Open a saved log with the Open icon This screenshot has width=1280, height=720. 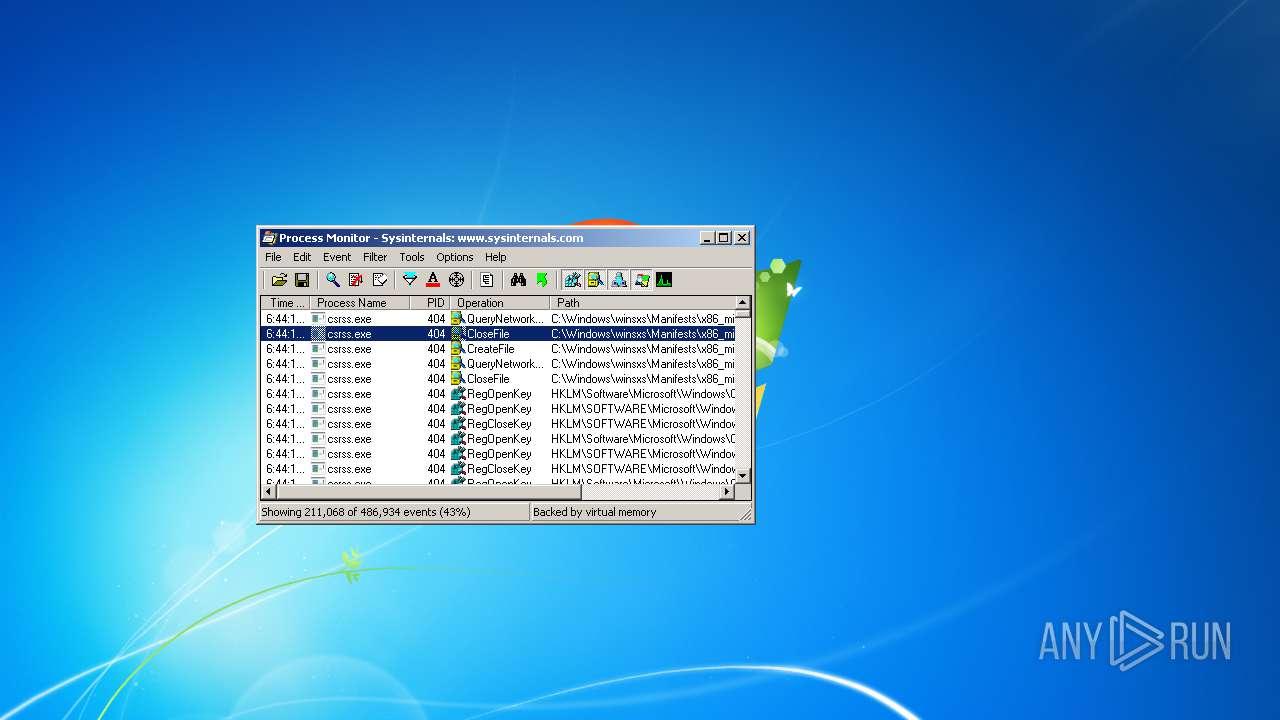[x=279, y=280]
